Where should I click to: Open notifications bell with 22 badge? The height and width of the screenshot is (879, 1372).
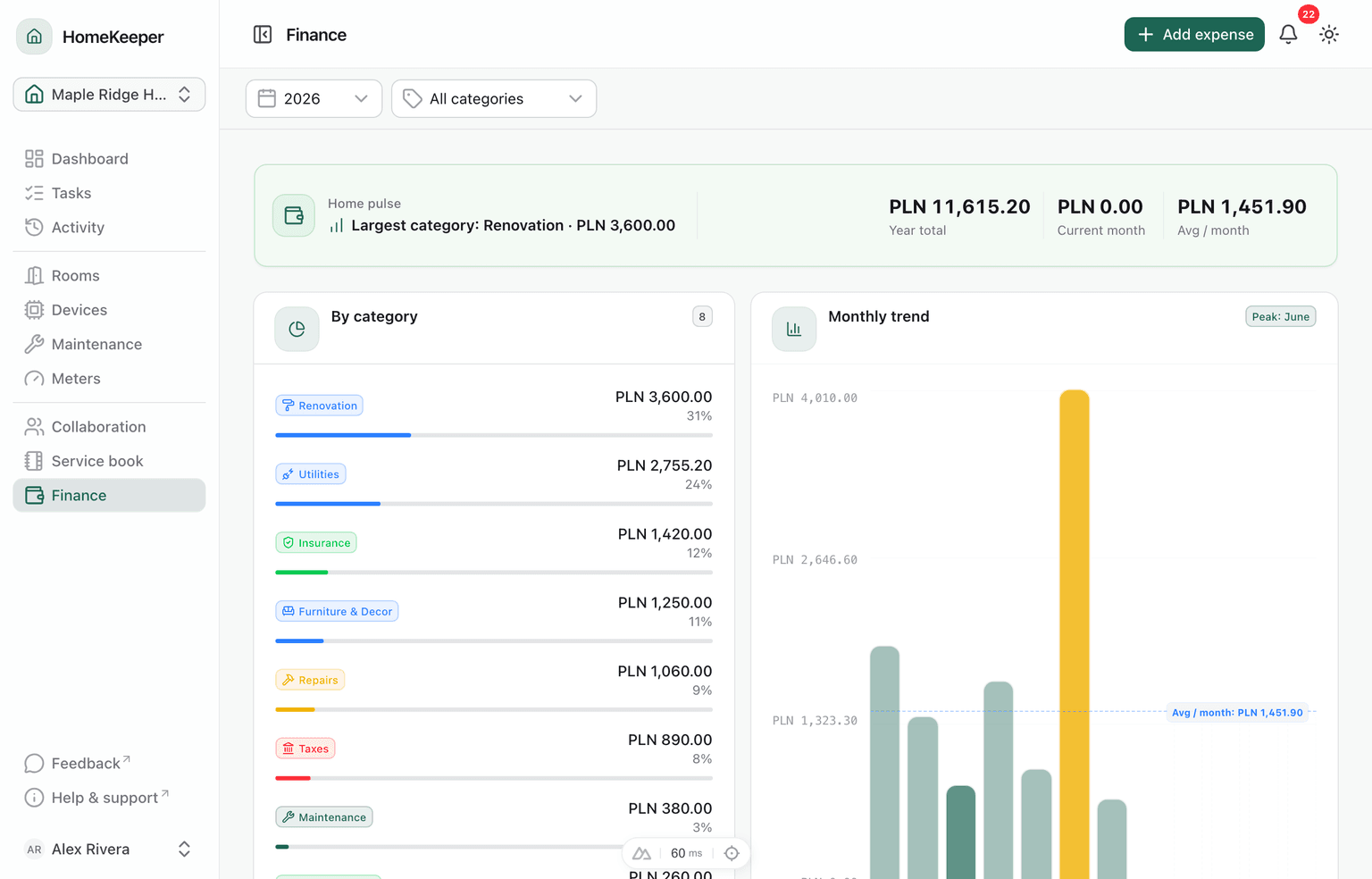[x=1288, y=35]
